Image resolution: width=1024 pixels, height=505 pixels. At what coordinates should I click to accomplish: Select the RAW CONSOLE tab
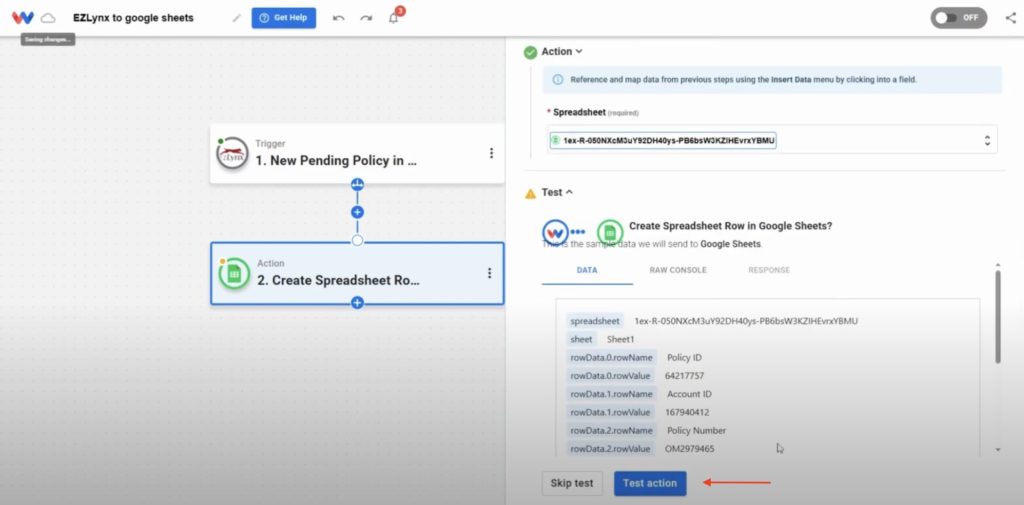678,270
